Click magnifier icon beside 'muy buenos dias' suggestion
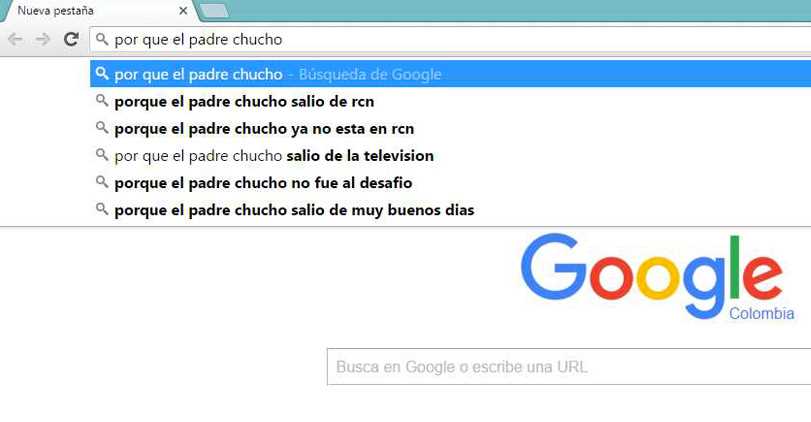 point(102,209)
